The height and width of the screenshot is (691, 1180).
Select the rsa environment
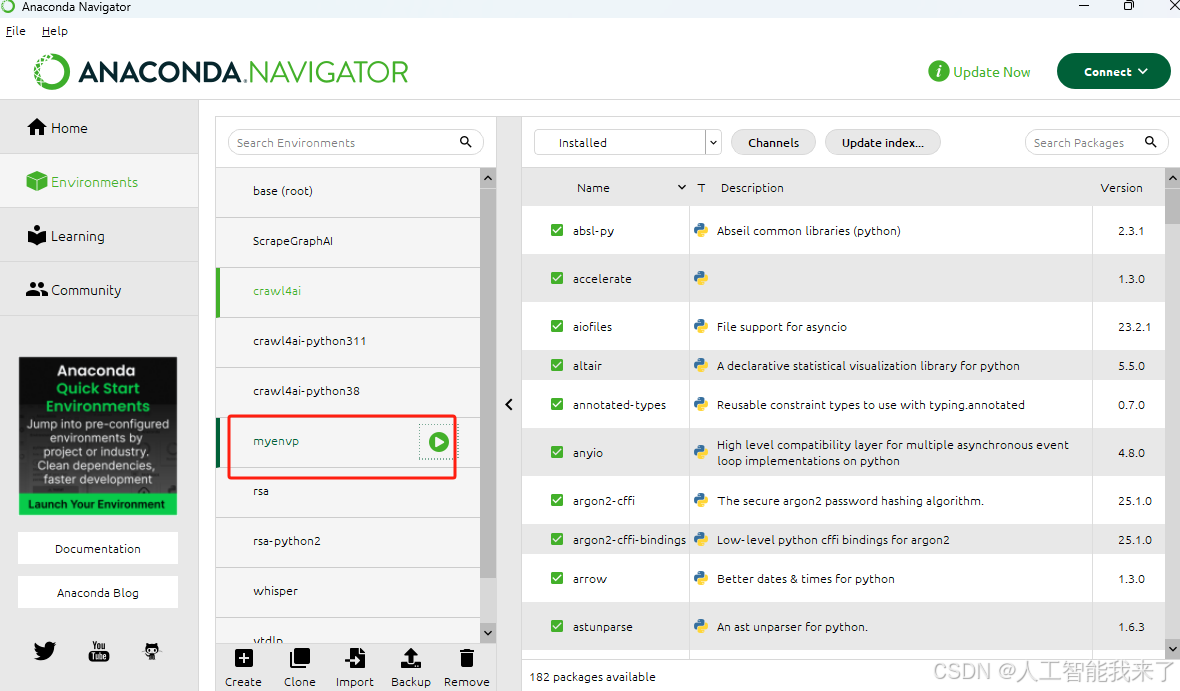(348, 492)
